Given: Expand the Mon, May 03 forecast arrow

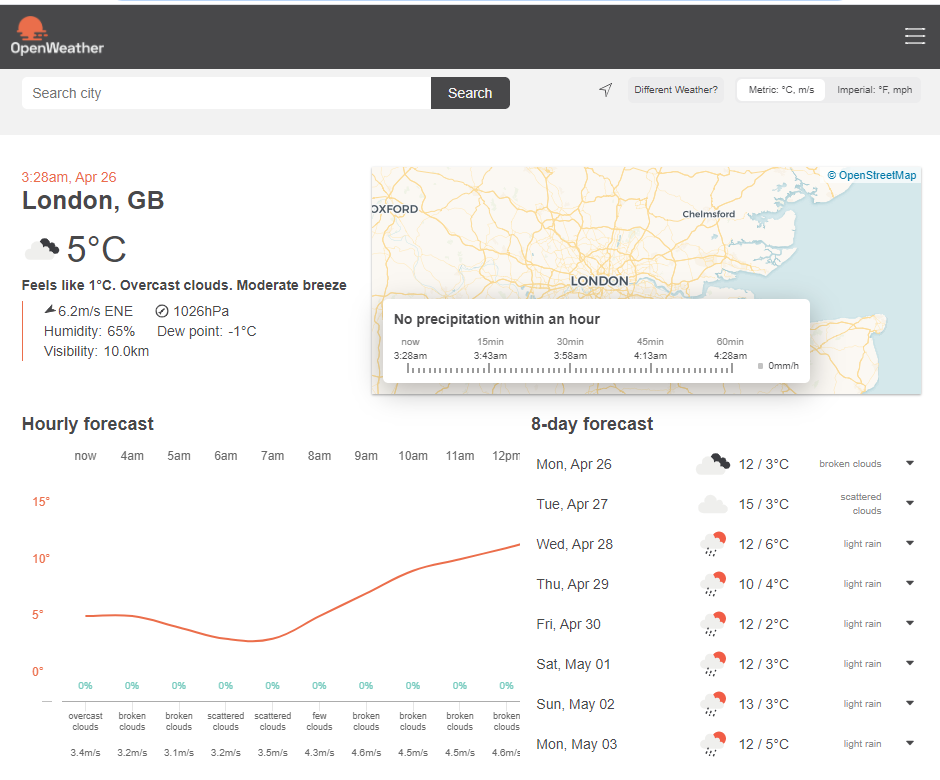Looking at the screenshot, I should click(x=910, y=743).
